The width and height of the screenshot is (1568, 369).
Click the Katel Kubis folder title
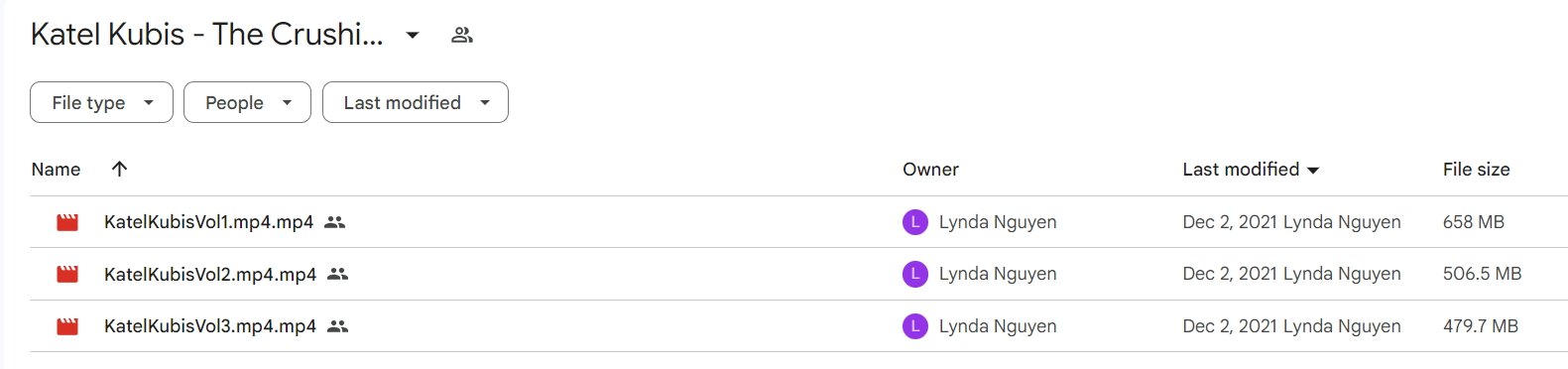tap(206, 35)
